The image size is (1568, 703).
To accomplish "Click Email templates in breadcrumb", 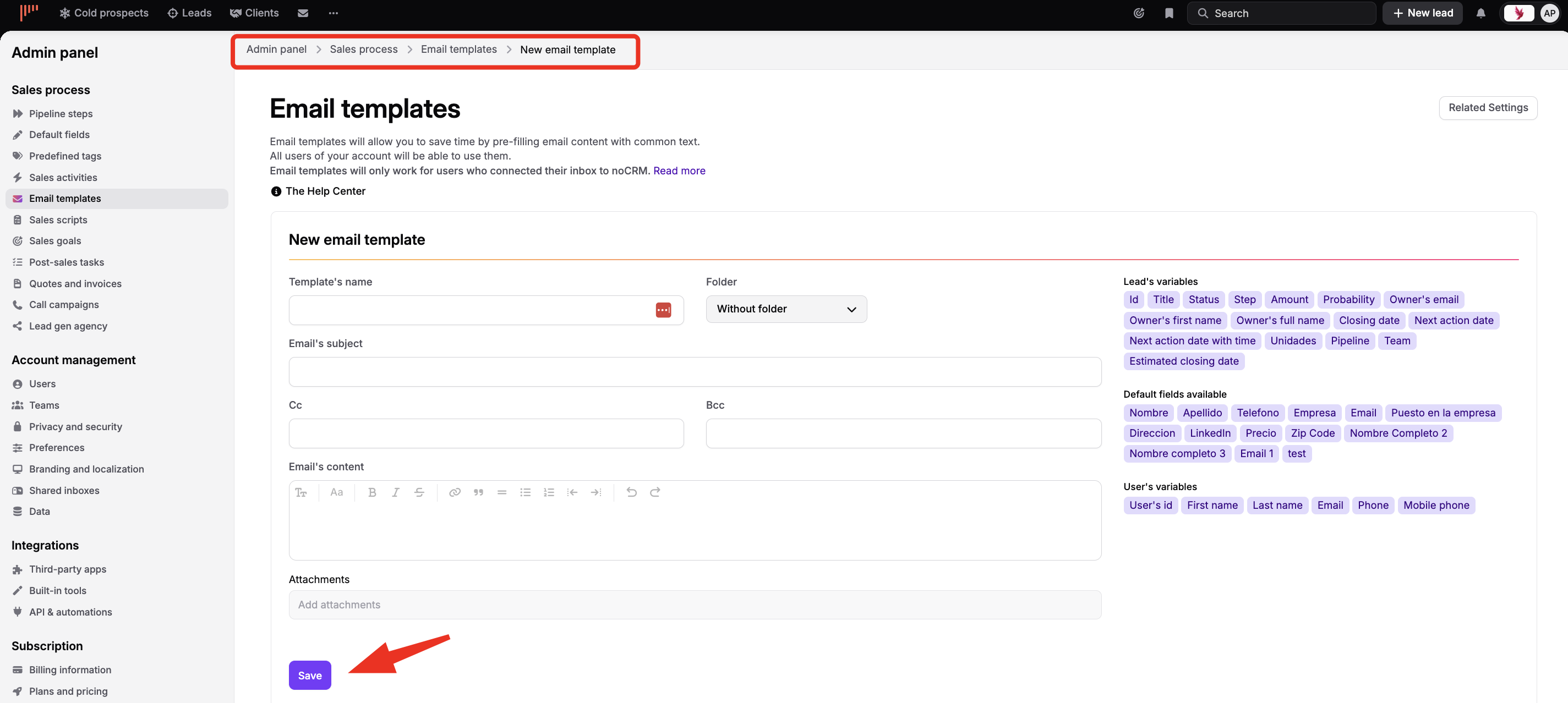I will point(458,50).
